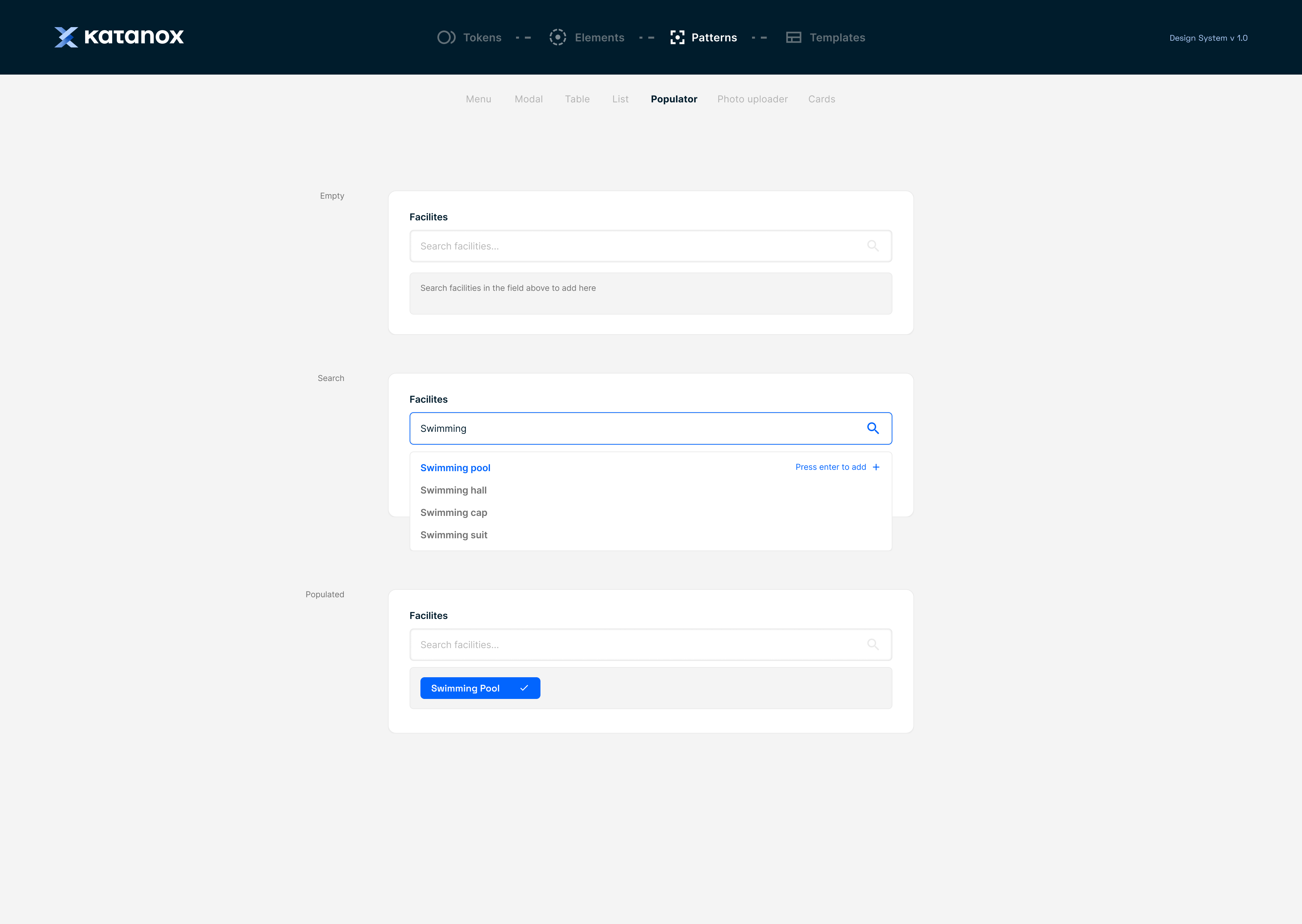Click the Patterns focus-frame icon
Image resolution: width=1302 pixels, height=924 pixels.
click(x=677, y=38)
